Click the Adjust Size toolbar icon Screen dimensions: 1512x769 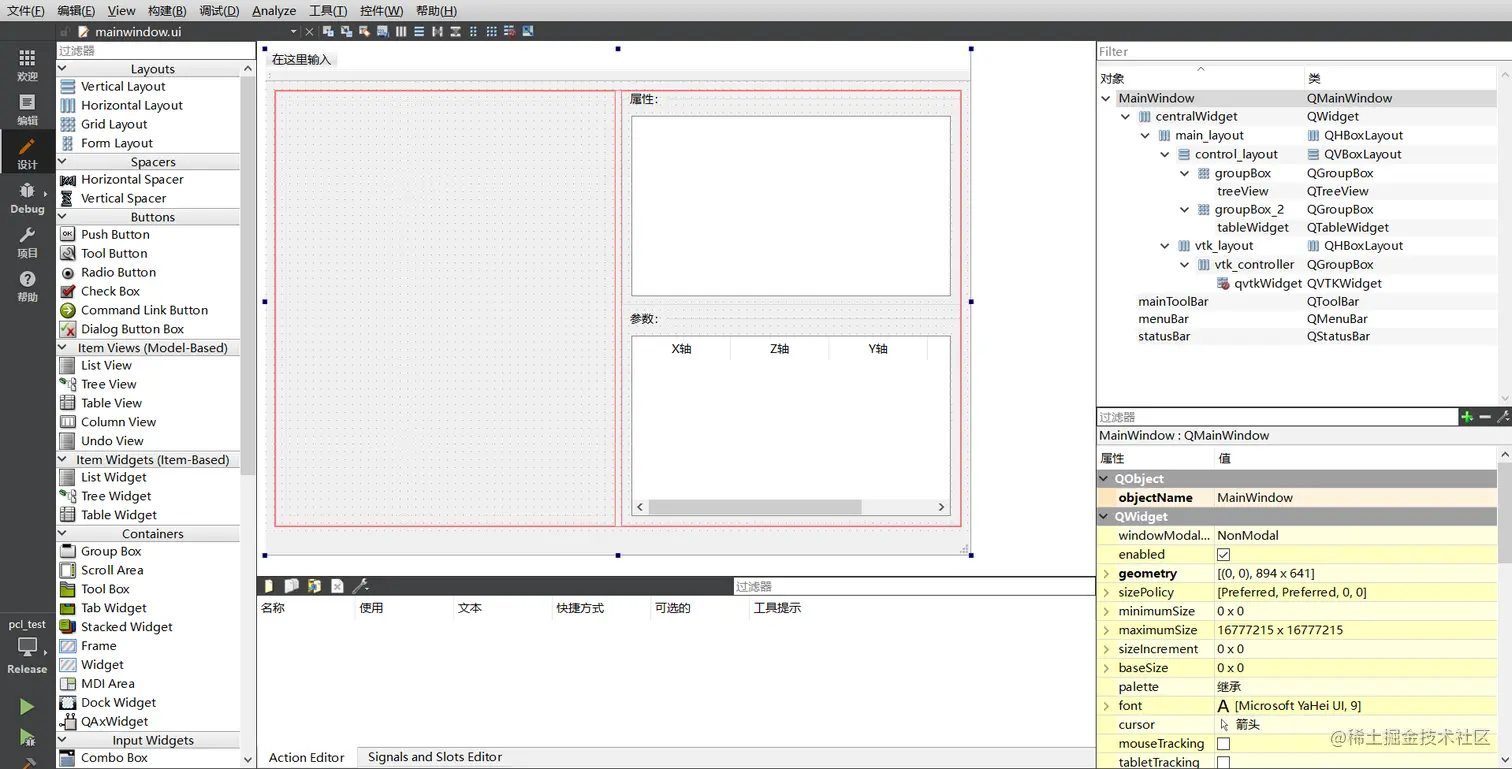528,32
